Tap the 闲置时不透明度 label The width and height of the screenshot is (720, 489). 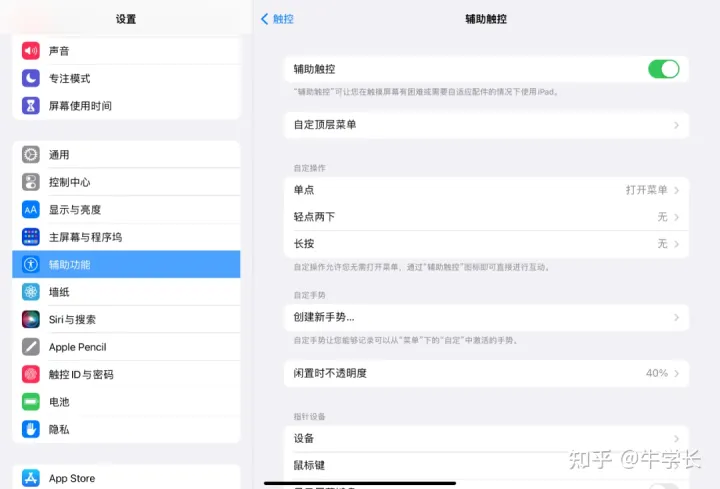pyautogui.click(x=330, y=373)
